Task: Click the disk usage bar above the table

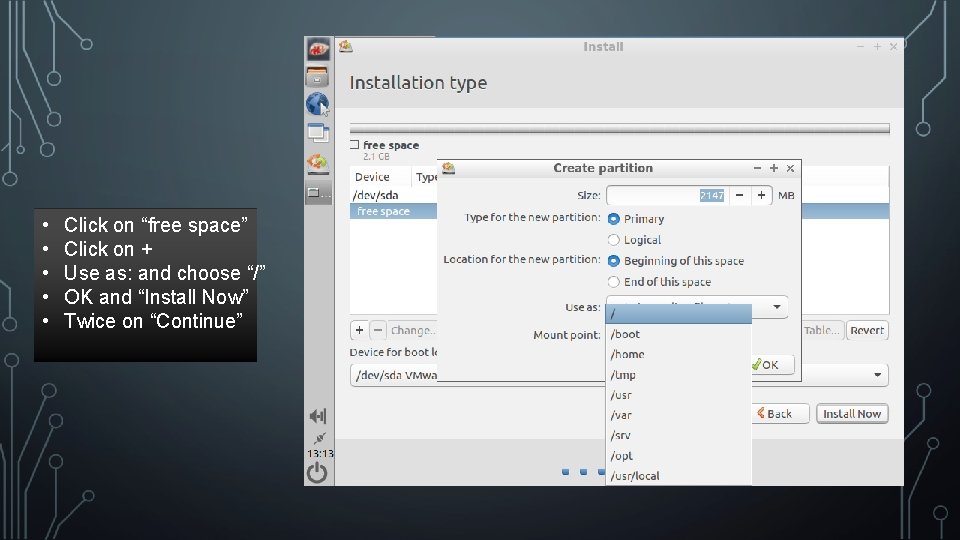Action: [x=619, y=129]
